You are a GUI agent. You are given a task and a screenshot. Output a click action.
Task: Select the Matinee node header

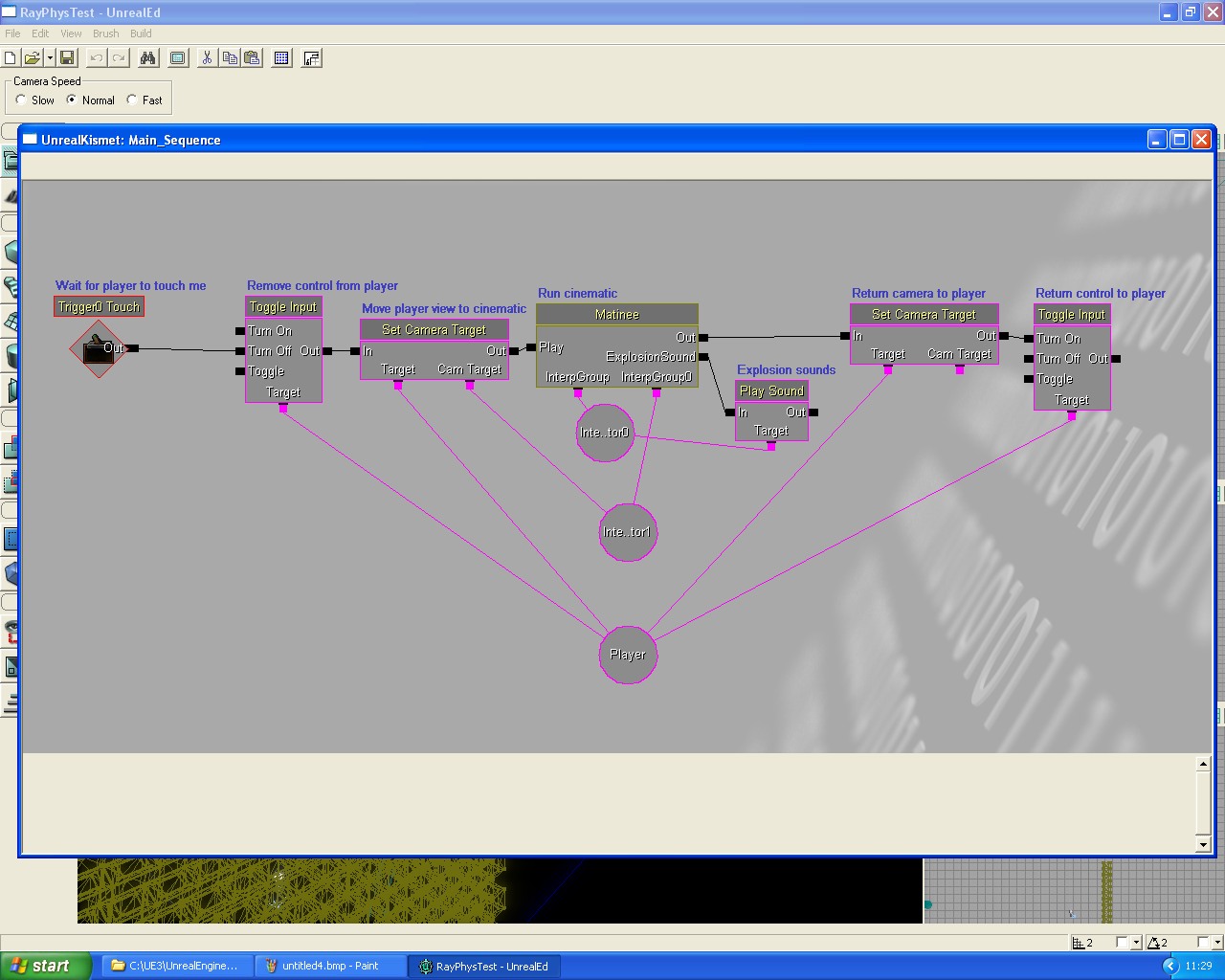pos(617,315)
